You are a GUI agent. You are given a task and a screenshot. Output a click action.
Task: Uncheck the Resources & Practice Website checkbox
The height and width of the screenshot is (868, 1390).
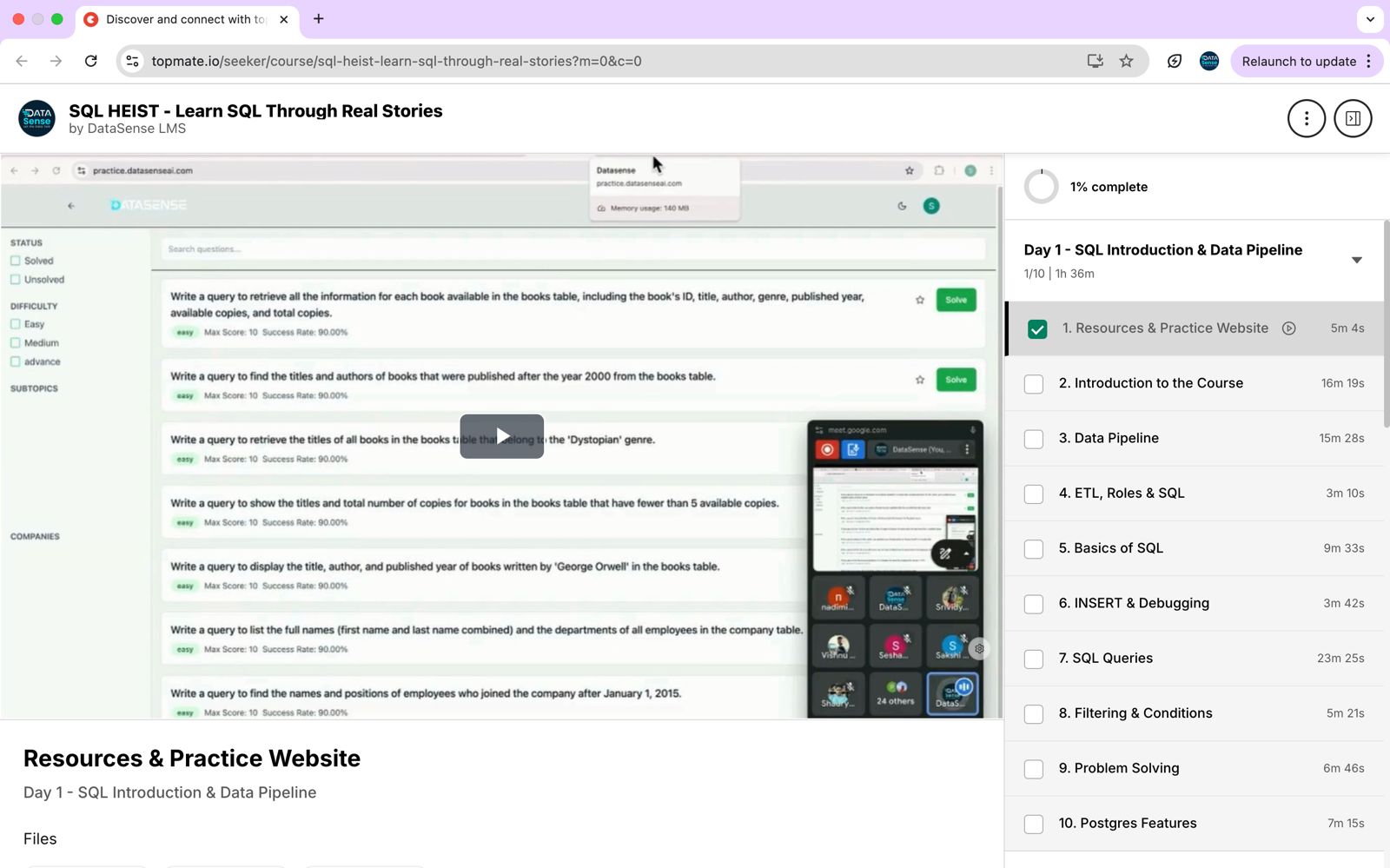pos(1036,329)
